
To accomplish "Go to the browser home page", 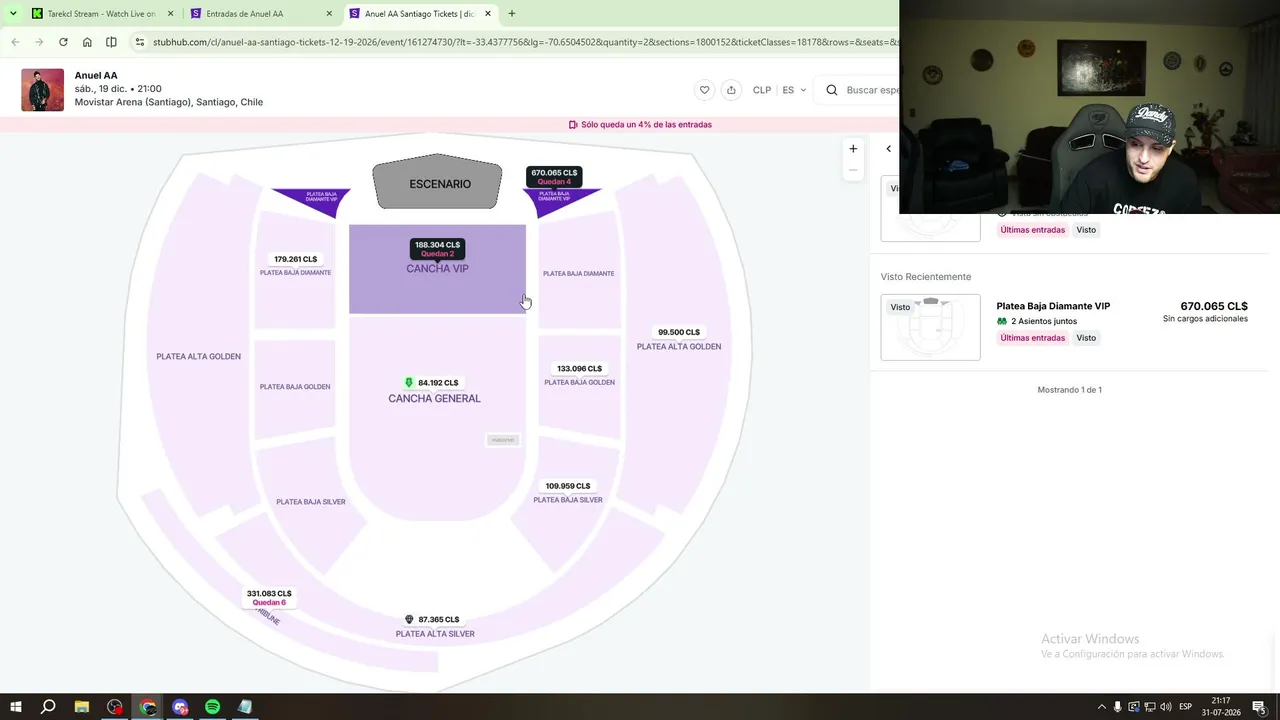I will pos(87,42).
